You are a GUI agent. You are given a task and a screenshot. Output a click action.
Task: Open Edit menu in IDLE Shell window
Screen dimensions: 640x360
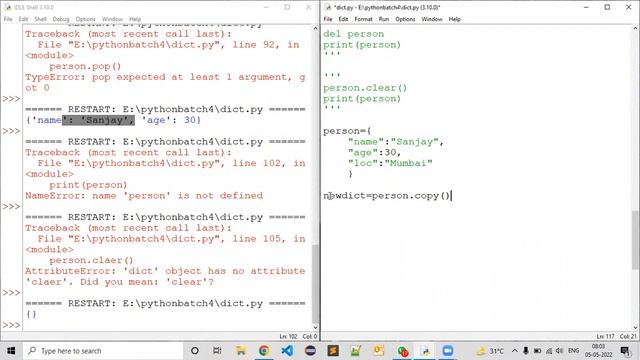click(23, 19)
